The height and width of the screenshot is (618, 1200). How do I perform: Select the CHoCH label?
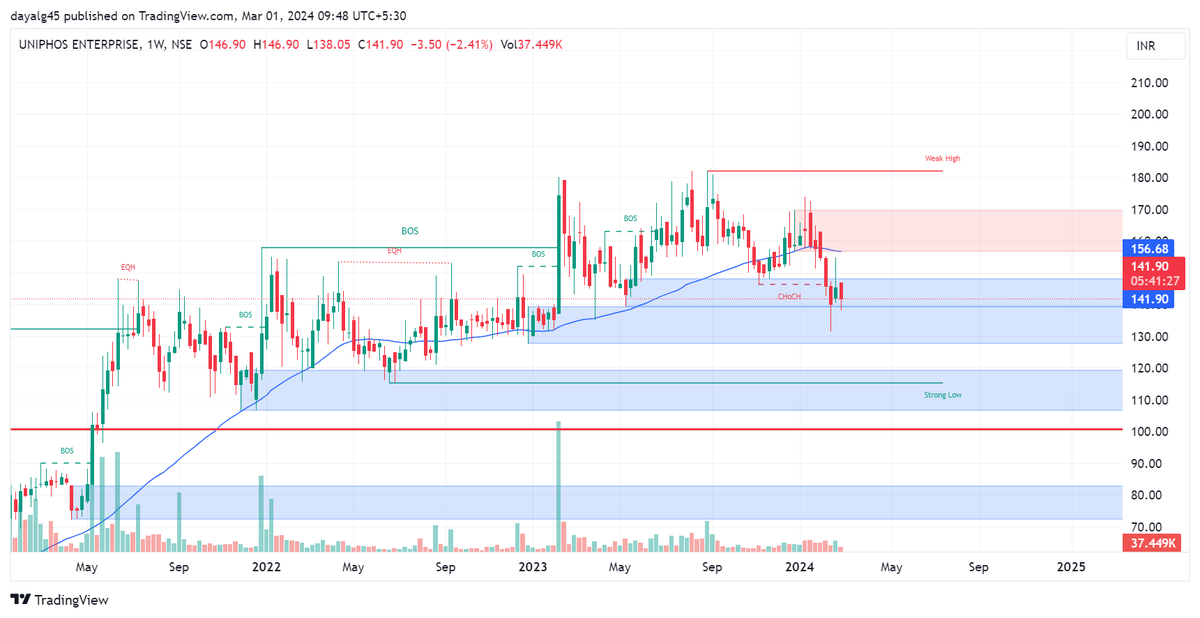789,297
